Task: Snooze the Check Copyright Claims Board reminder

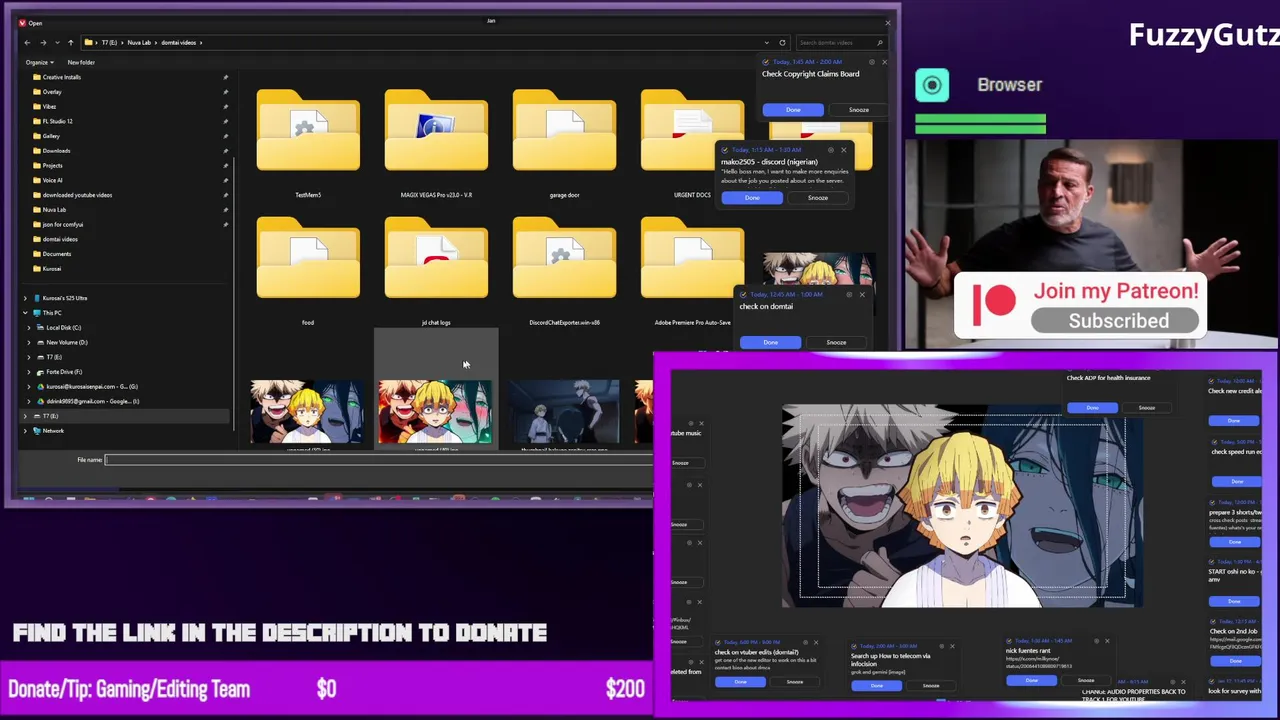Action: 859,110
